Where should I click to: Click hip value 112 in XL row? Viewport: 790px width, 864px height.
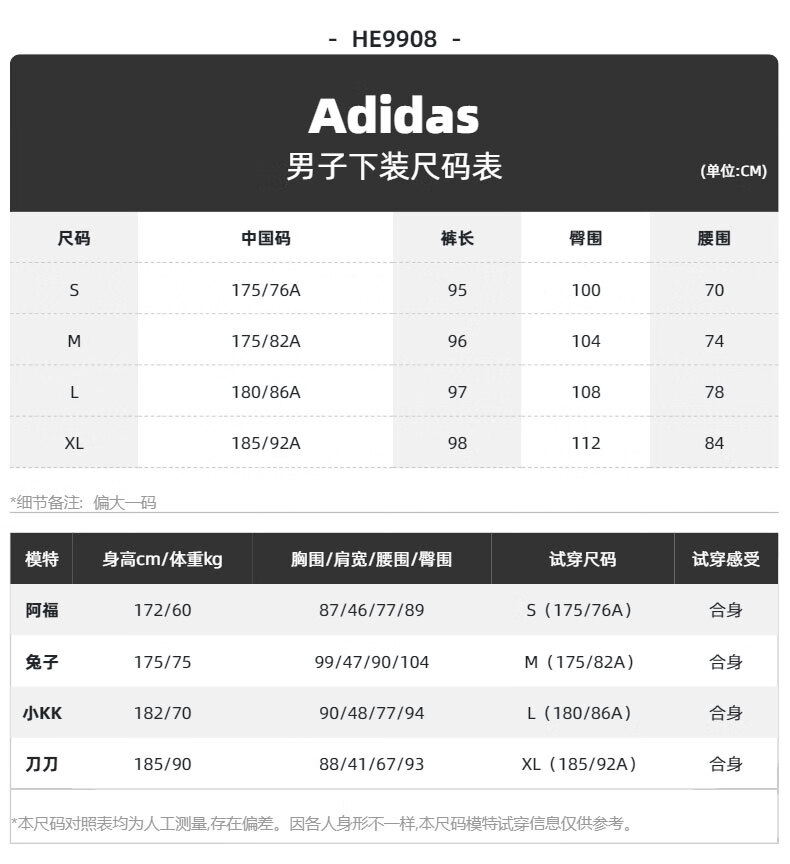tap(586, 443)
